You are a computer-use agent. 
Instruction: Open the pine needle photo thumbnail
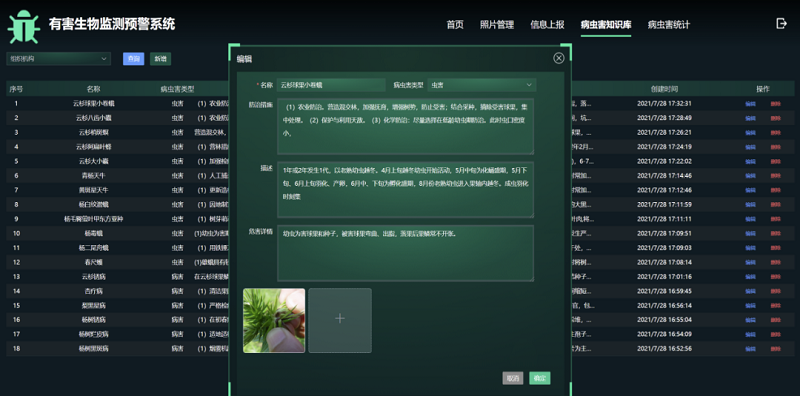coord(274,320)
